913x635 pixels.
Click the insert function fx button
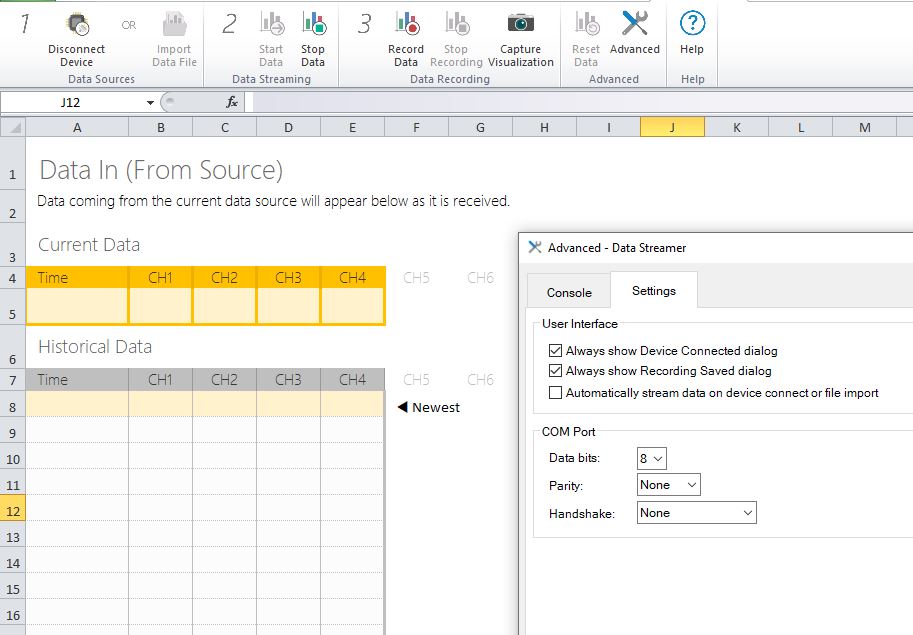coord(231,102)
